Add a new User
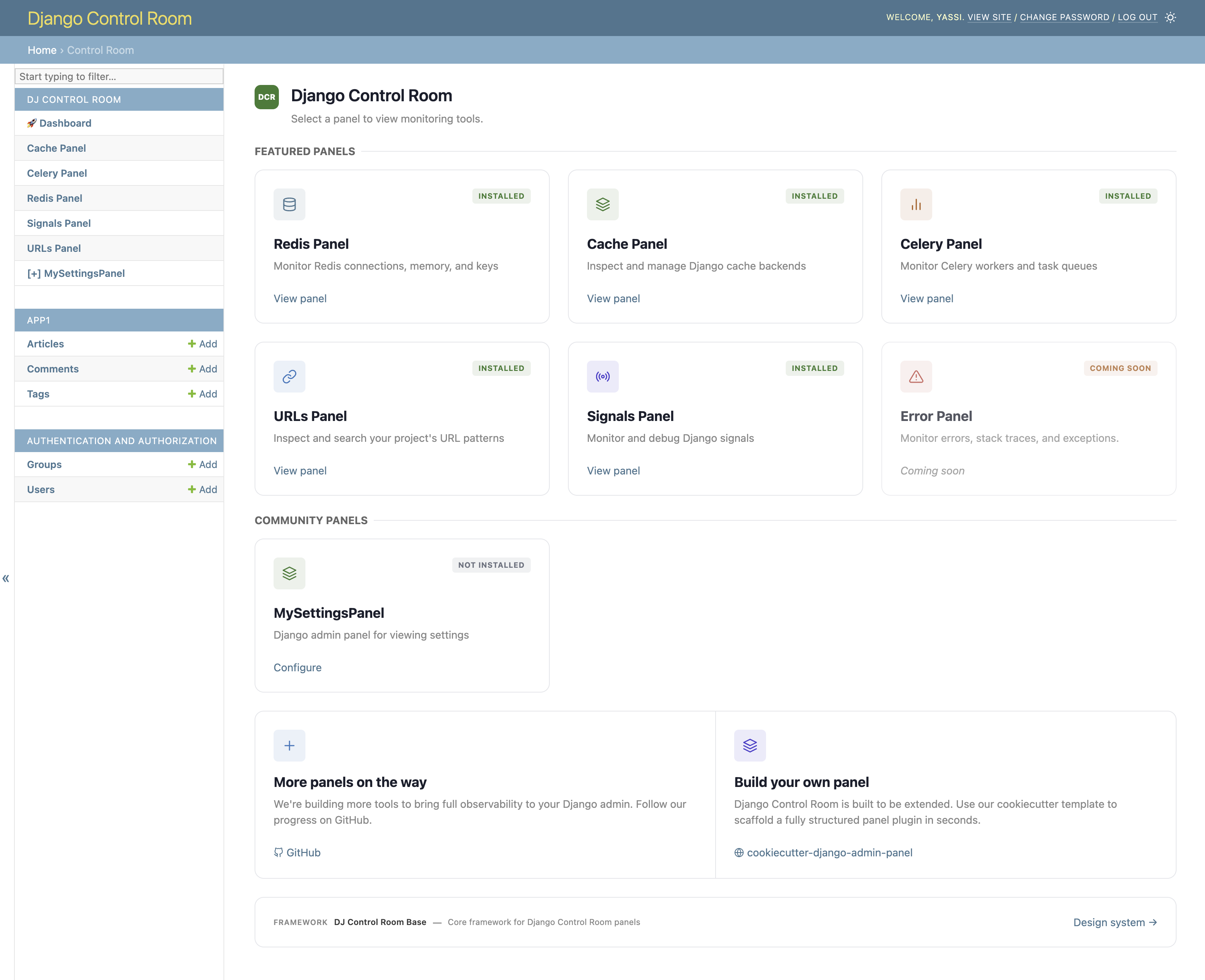The height and width of the screenshot is (980, 1205). click(x=202, y=490)
